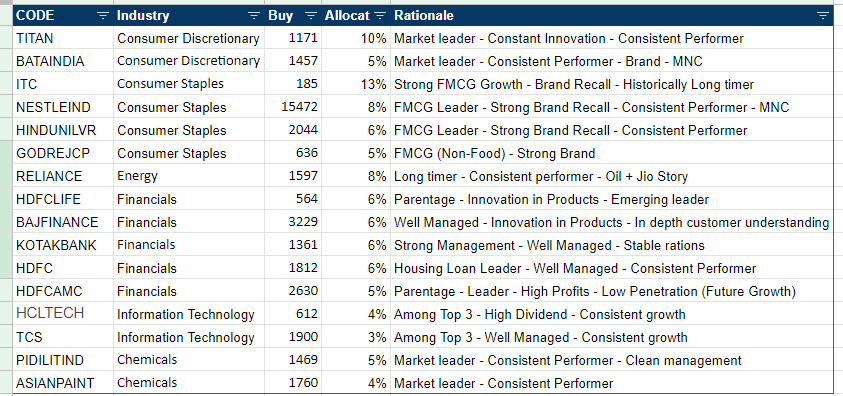This screenshot has height=396, width=843.
Task: Open the Allocat column filter icon
Action: click(380, 16)
